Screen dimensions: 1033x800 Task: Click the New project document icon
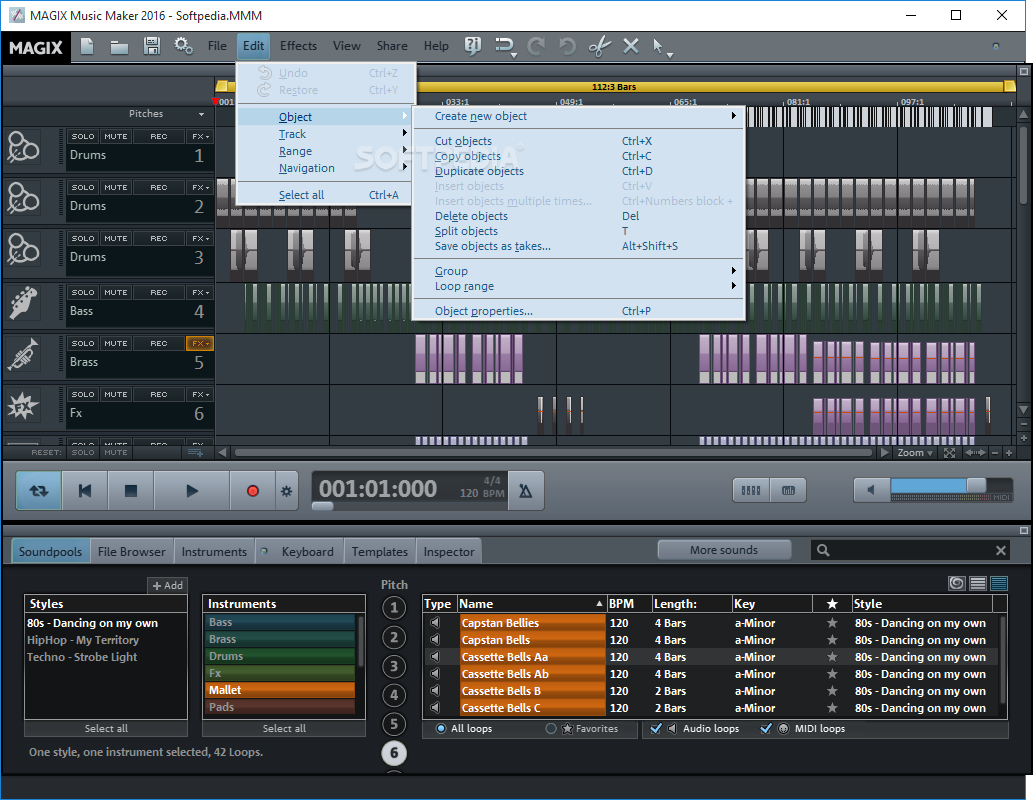tap(87, 46)
